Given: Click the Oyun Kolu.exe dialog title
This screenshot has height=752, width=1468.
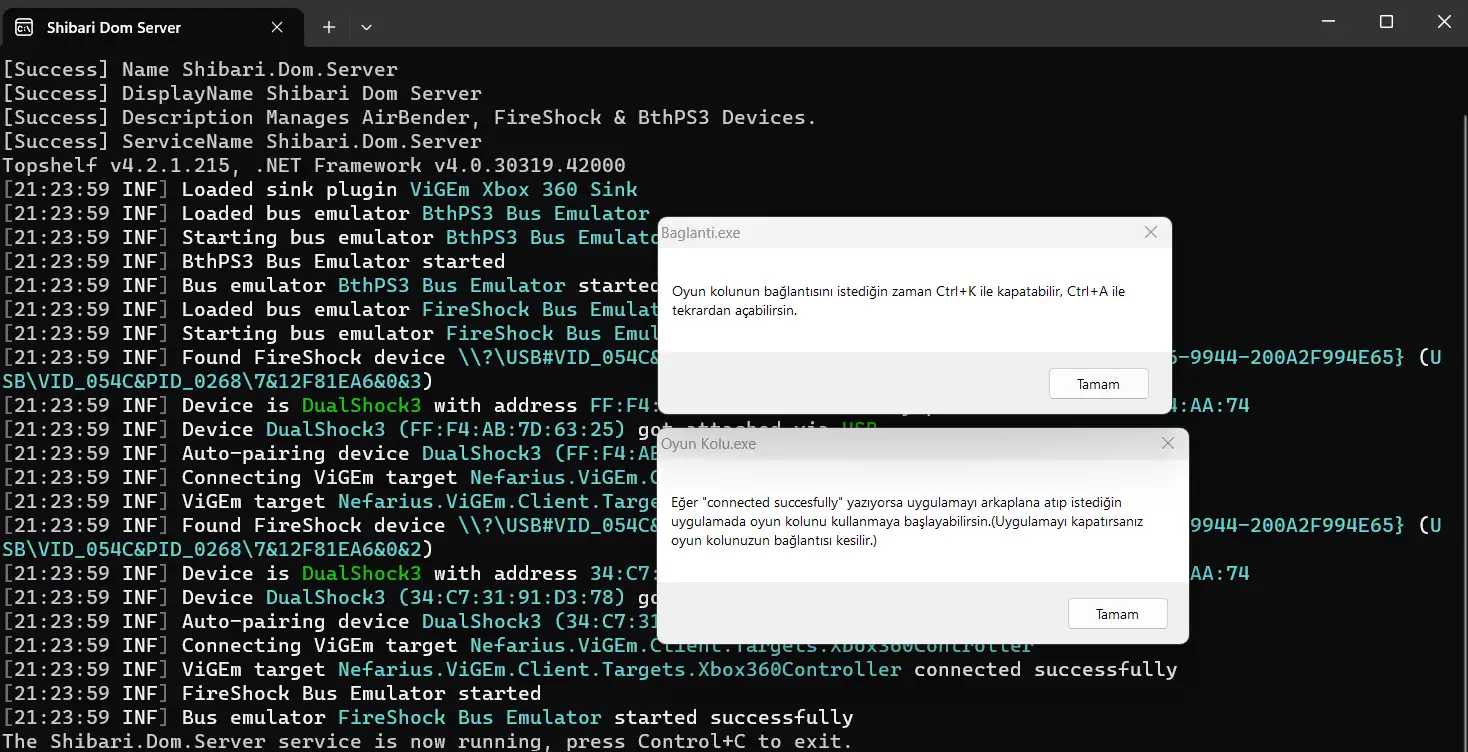Looking at the screenshot, I should pyautogui.click(x=709, y=443).
